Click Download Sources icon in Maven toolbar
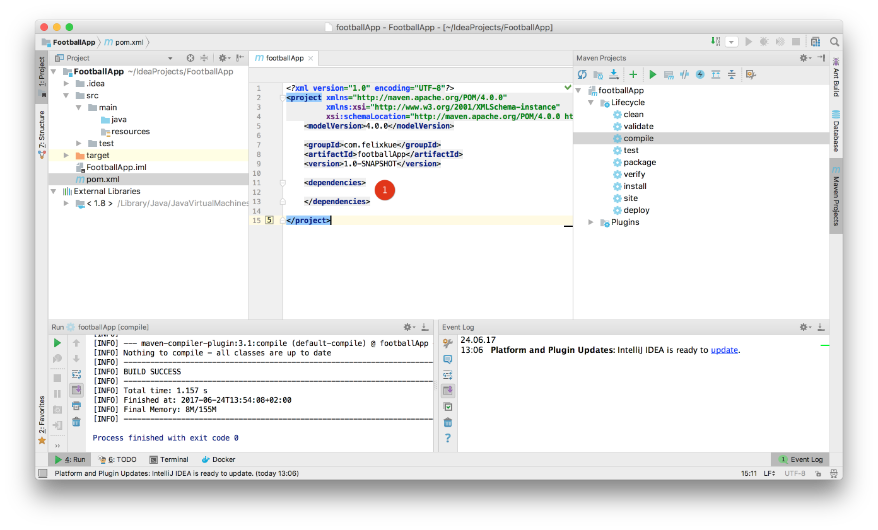Image resolution: width=878 pixels, height=530 pixels. coord(614,75)
